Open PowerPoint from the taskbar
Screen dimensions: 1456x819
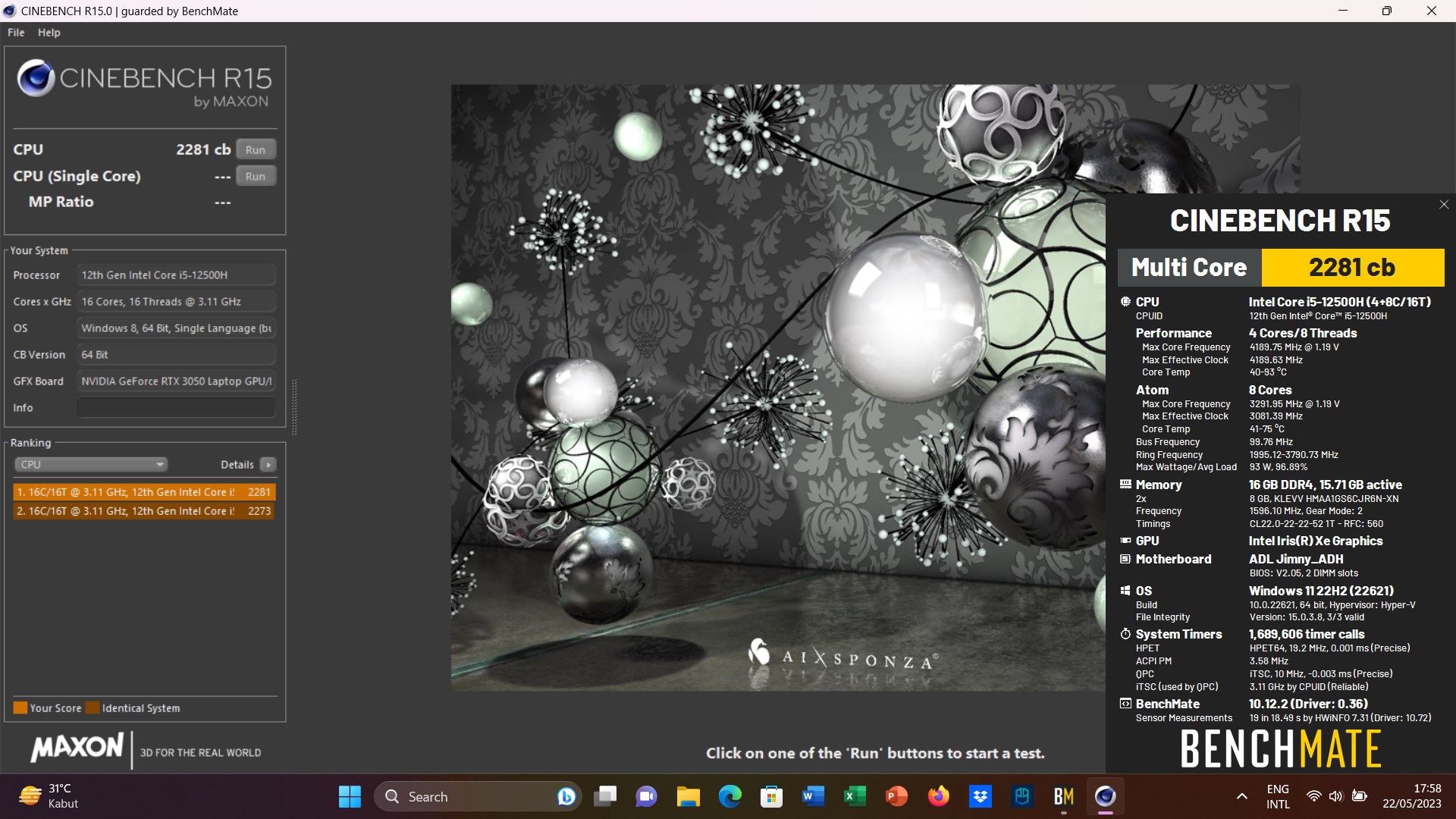click(896, 796)
